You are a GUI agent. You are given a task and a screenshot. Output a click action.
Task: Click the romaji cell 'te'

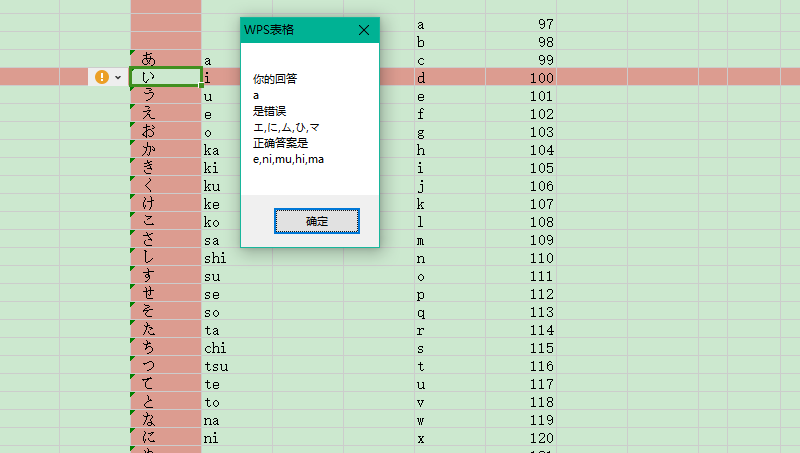[237, 384]
